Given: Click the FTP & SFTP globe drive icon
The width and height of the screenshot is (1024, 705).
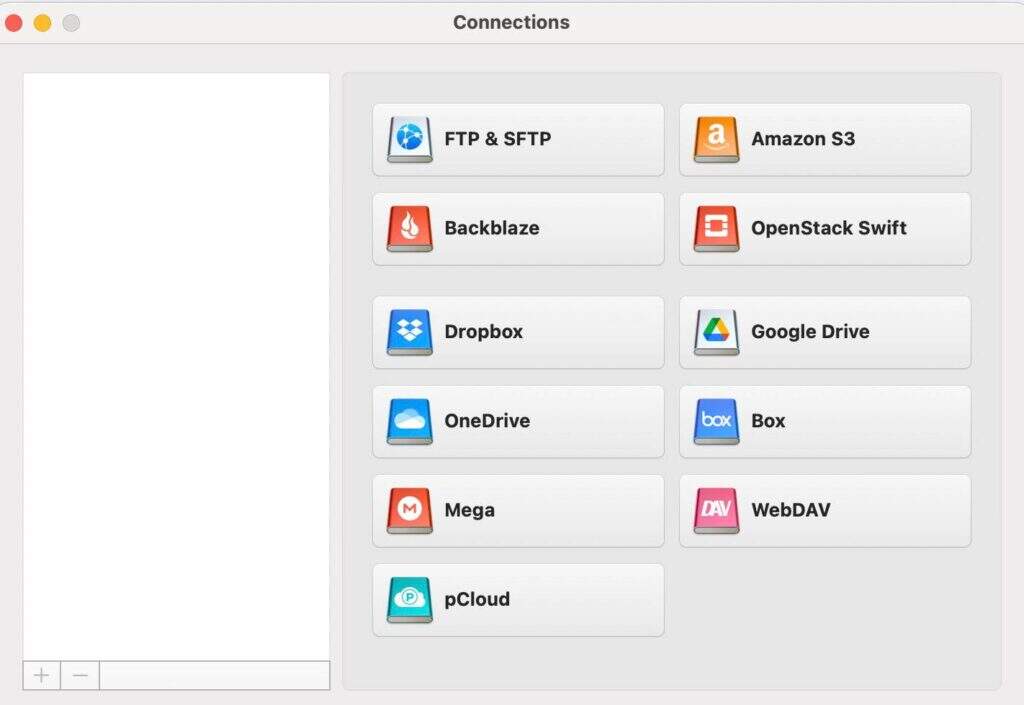Looking at the screenshot, I should pyautogui.click(x=410, y=139).
